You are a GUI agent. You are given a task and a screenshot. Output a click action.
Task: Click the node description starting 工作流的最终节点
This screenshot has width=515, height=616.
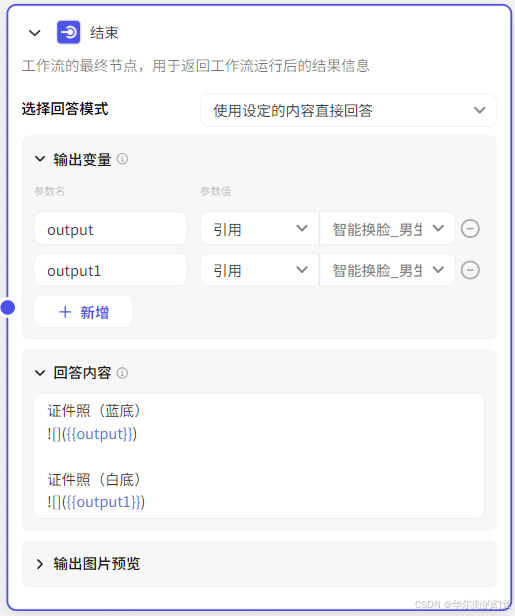tap(196, 66)
